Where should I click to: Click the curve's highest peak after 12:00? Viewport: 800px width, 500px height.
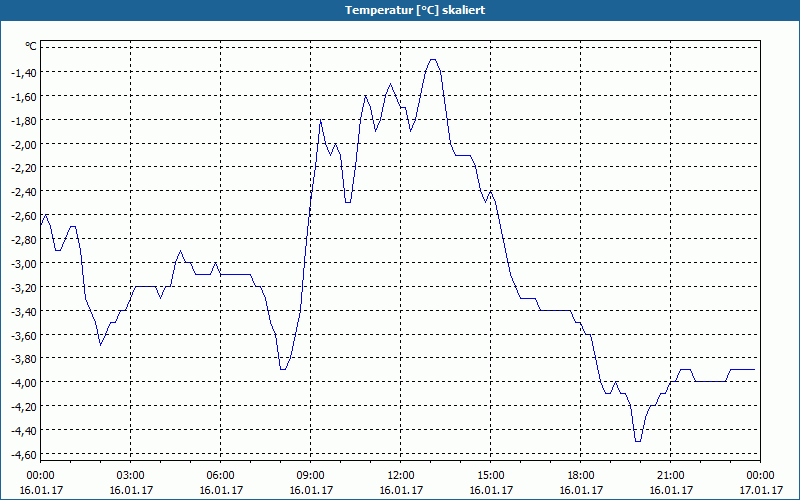tap(433, 60)
